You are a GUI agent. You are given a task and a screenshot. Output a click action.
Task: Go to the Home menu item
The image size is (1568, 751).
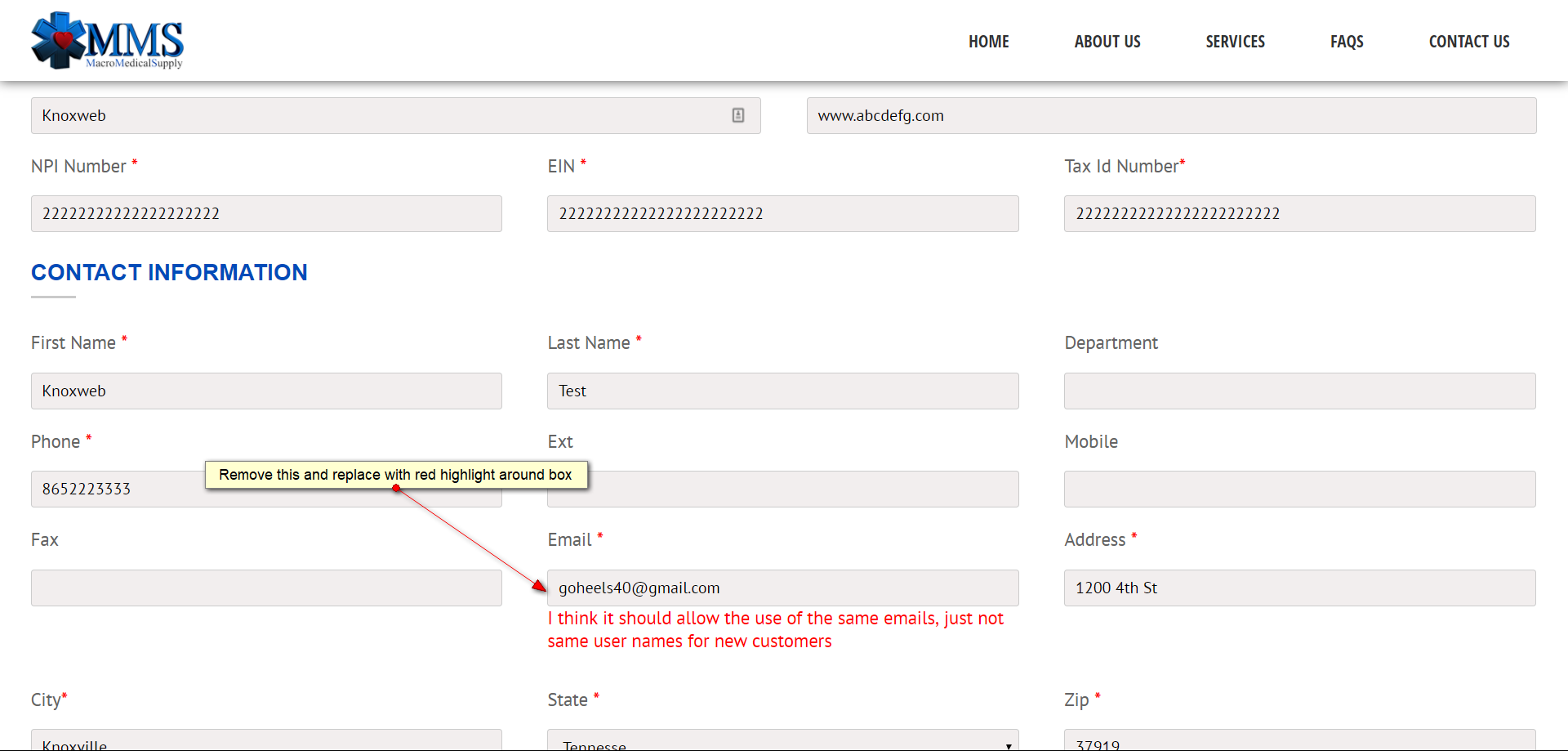(x=988, y=42)
